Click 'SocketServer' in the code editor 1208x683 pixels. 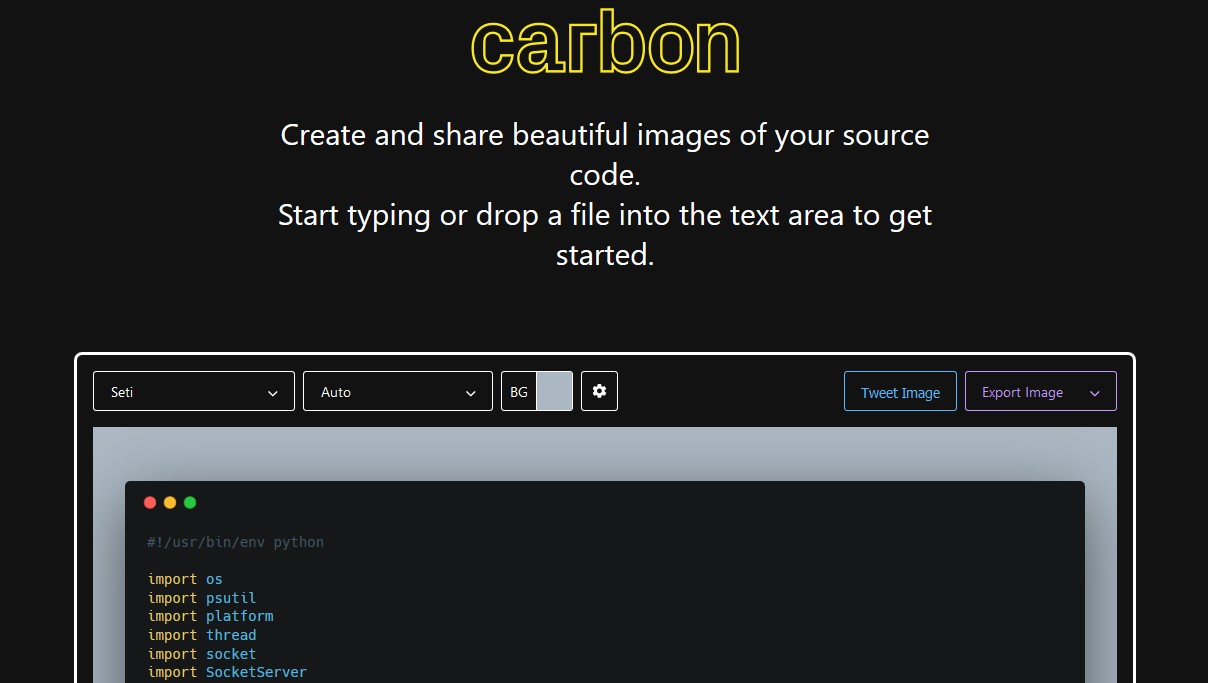(x=256, y=672)
